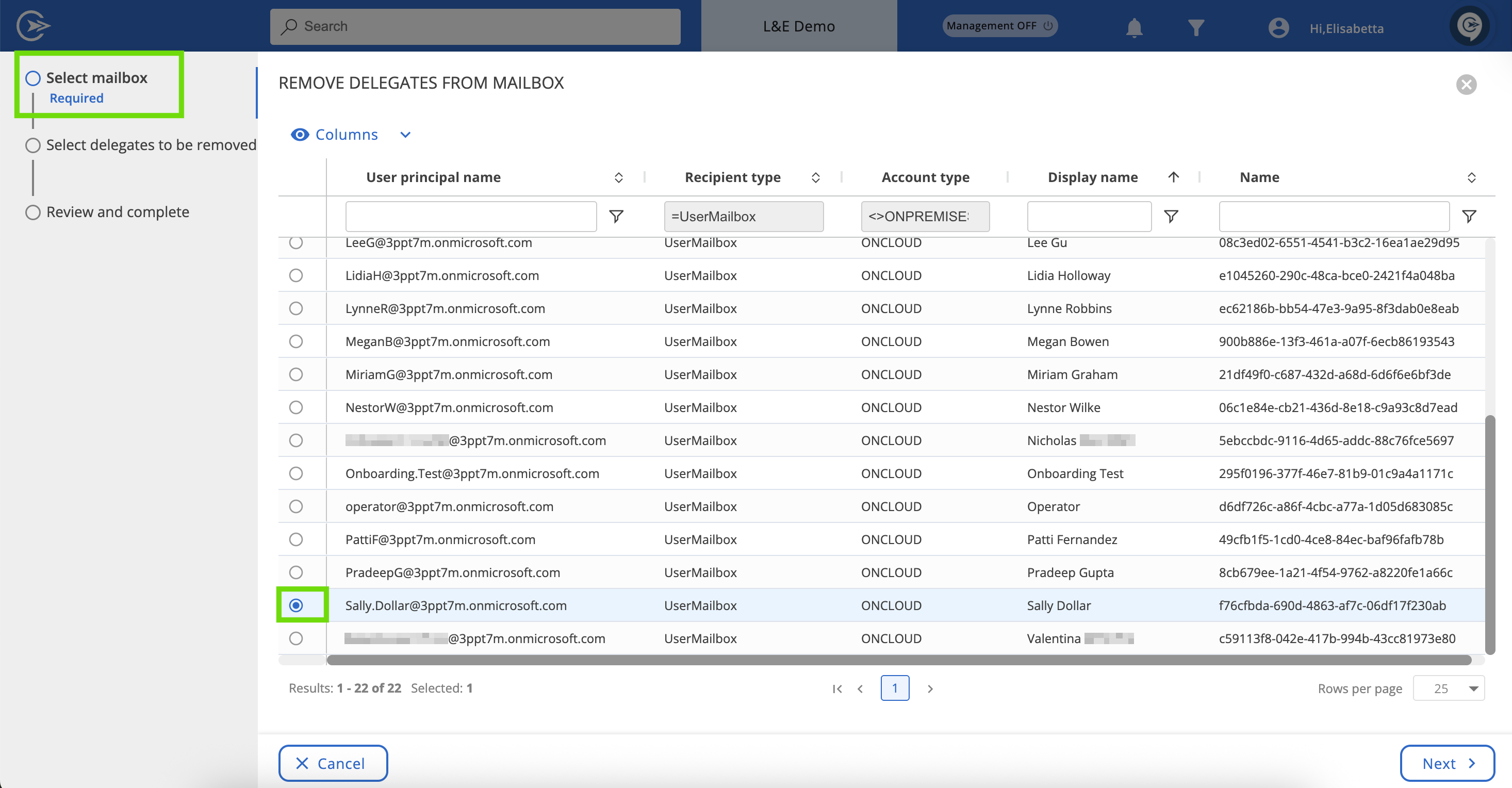
Task: Select the Onboarding.Test mailbox radio button
Action: (x=296, y=473)
